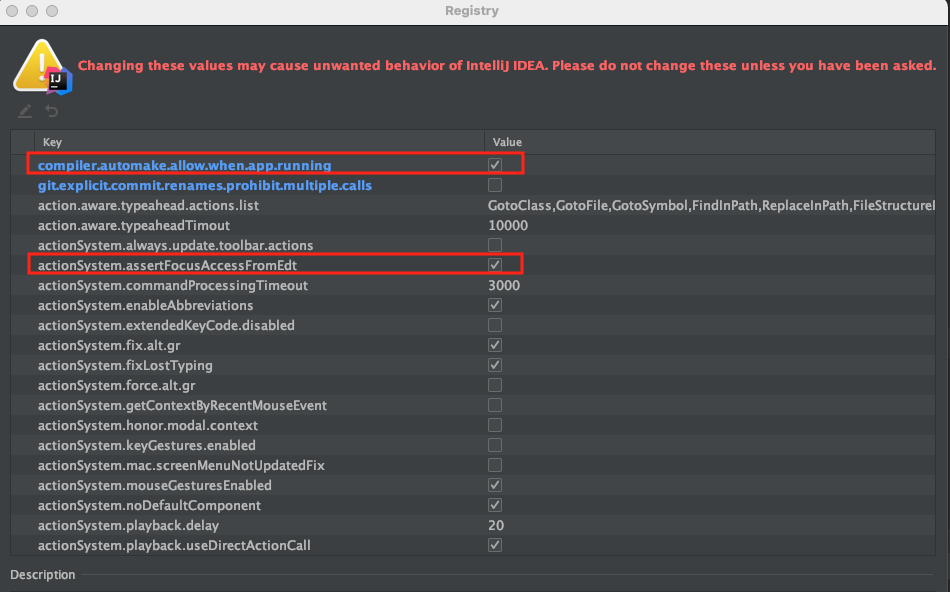Image resolution: width=950 pixels, height=592 pixels.
Task: Enable git.explicit.commit.renames.prohibit.multiple.calls checkbox
Action: click(x=495, y=185)
